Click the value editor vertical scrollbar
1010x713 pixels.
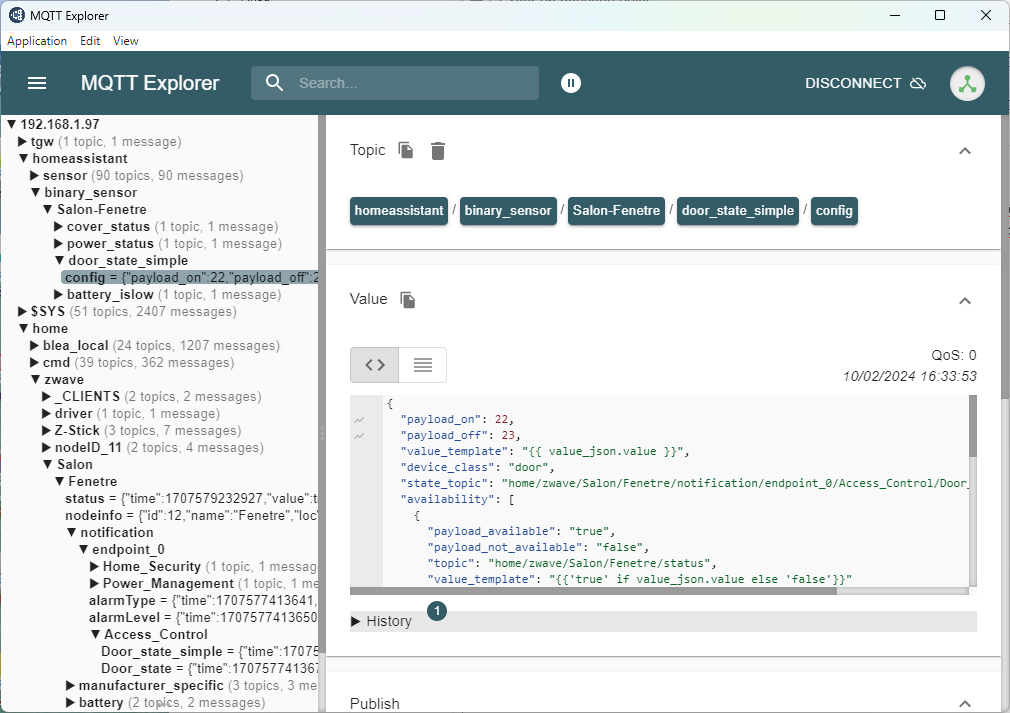[973, 426]
